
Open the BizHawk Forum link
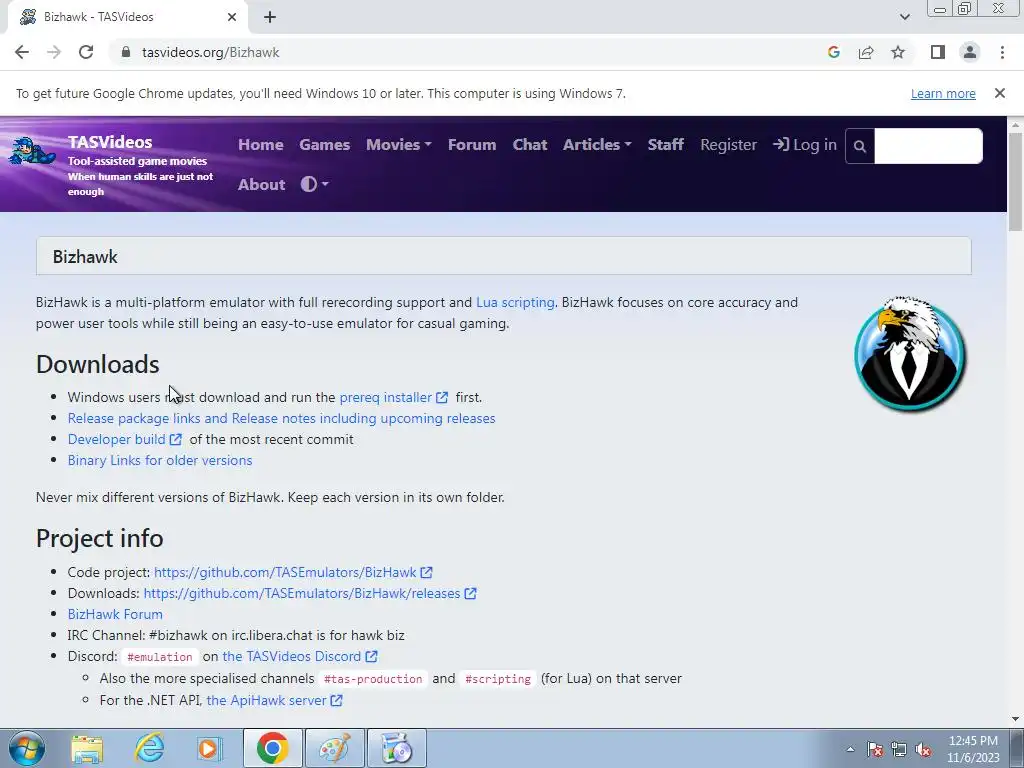pos(115,614)
